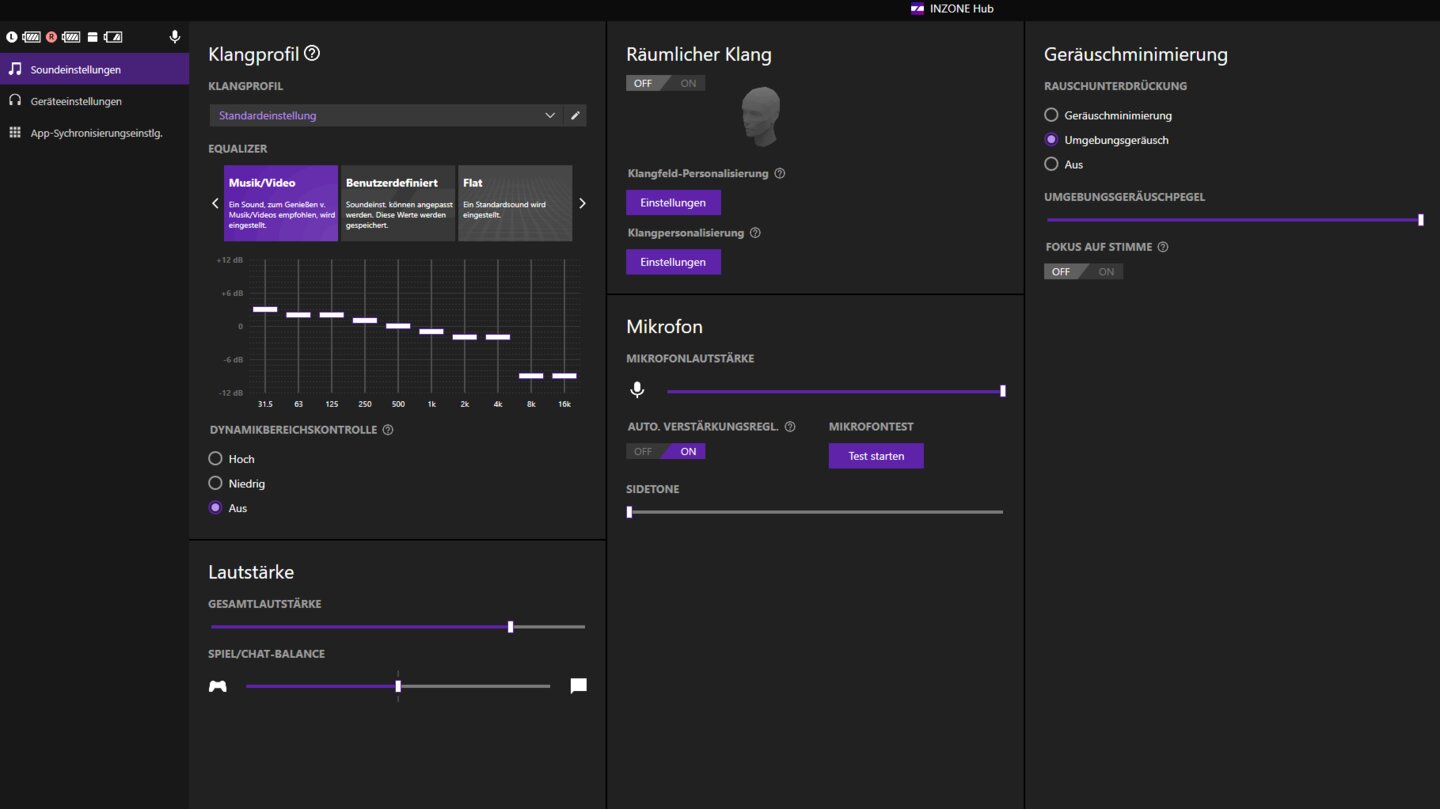Click the Test starten microphone button

pos(876,456)
